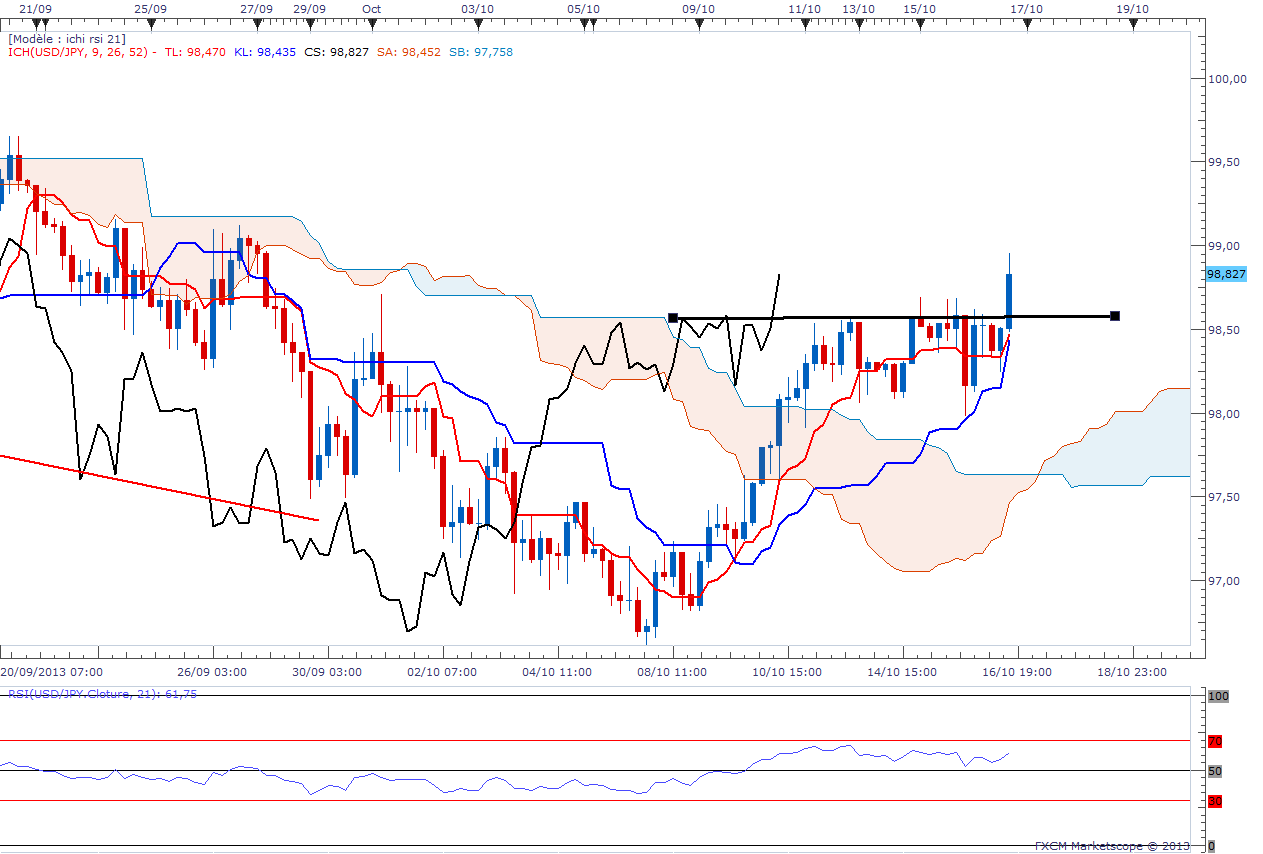Screen dimensions: 1263x854
Task: Click the RSI 70 level label
Action: pyautogui.click(x=1215, y=741)
